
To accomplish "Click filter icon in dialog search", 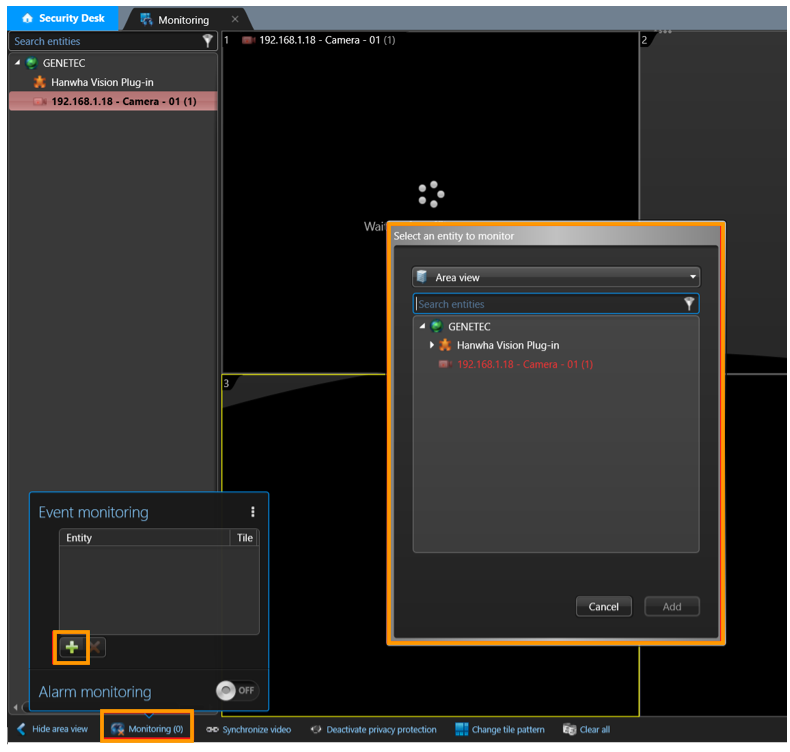I will tap(689, 303).
